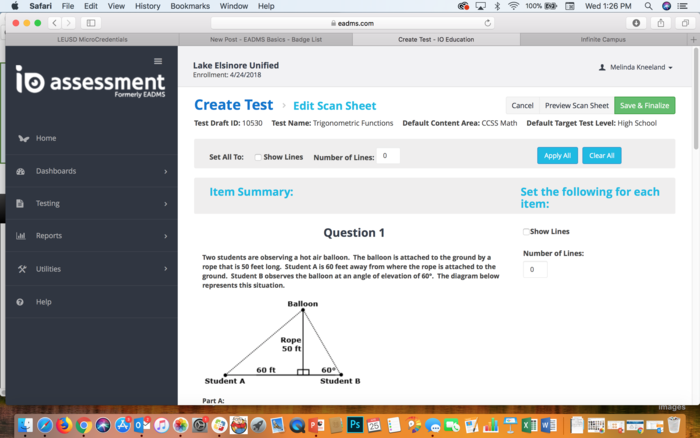Show the Safari sidebar panel

point(91,22)
